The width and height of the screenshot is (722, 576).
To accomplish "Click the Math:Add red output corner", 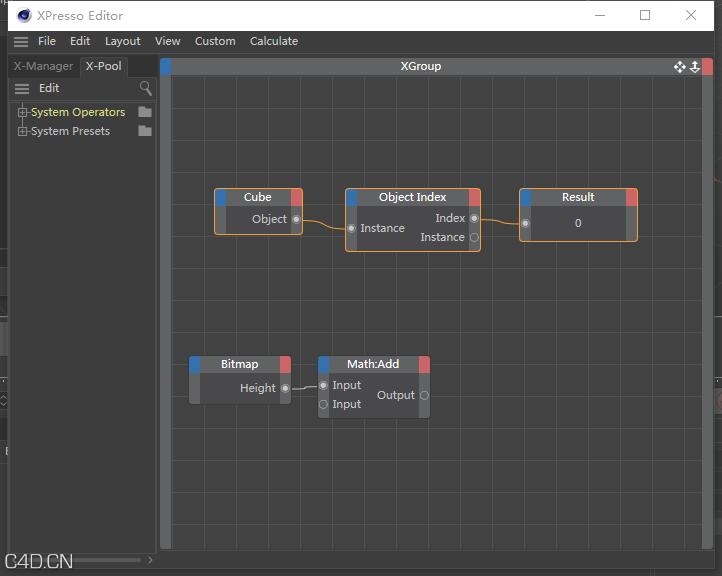I will click(425, 364).
